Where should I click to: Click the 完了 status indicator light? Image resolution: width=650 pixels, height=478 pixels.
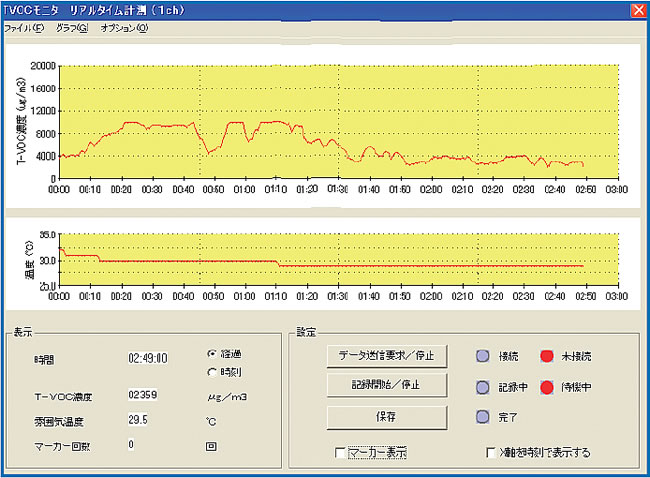tap(481, 416)
